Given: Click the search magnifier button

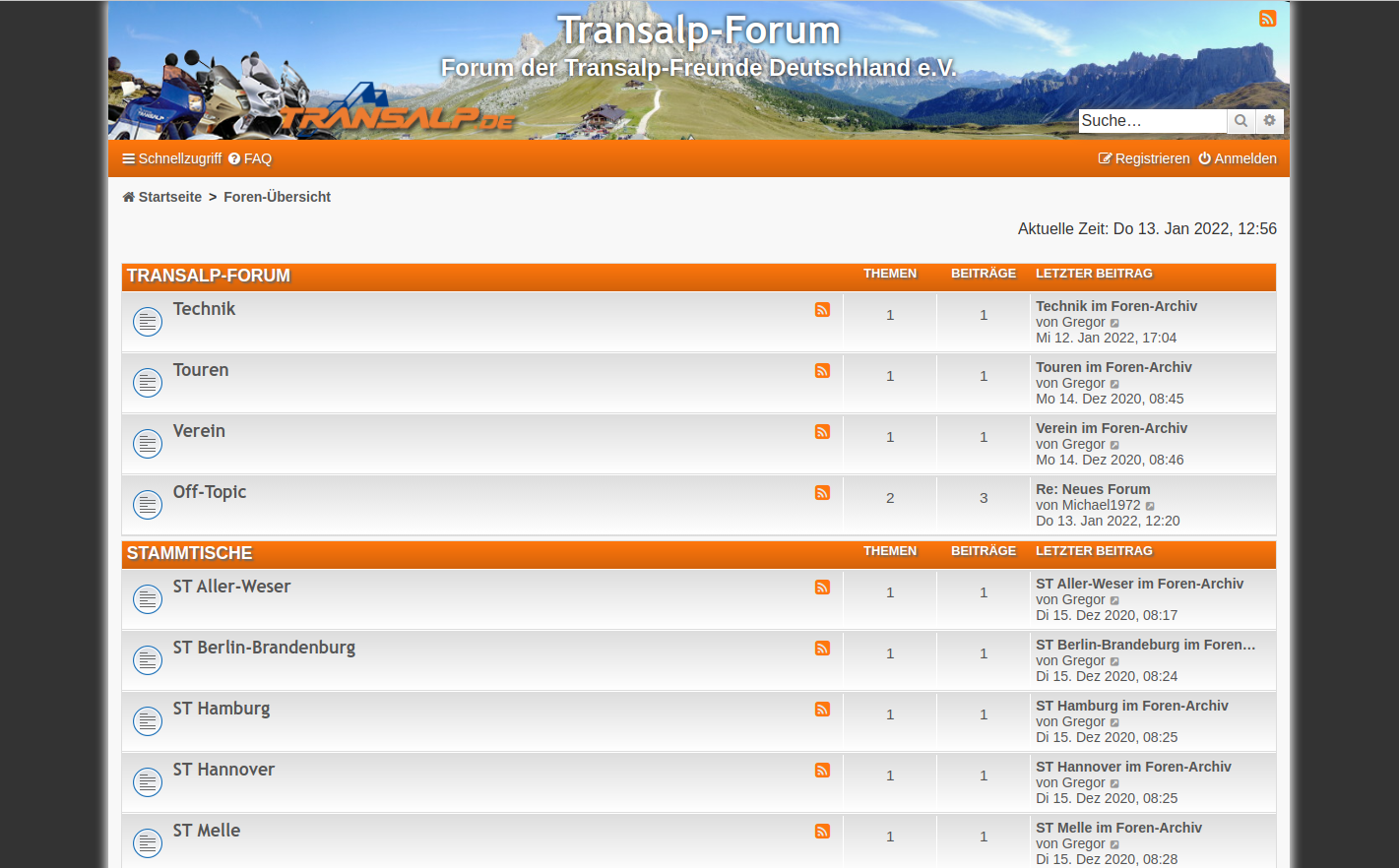Looking at the screenshot, I should 1240,121.
